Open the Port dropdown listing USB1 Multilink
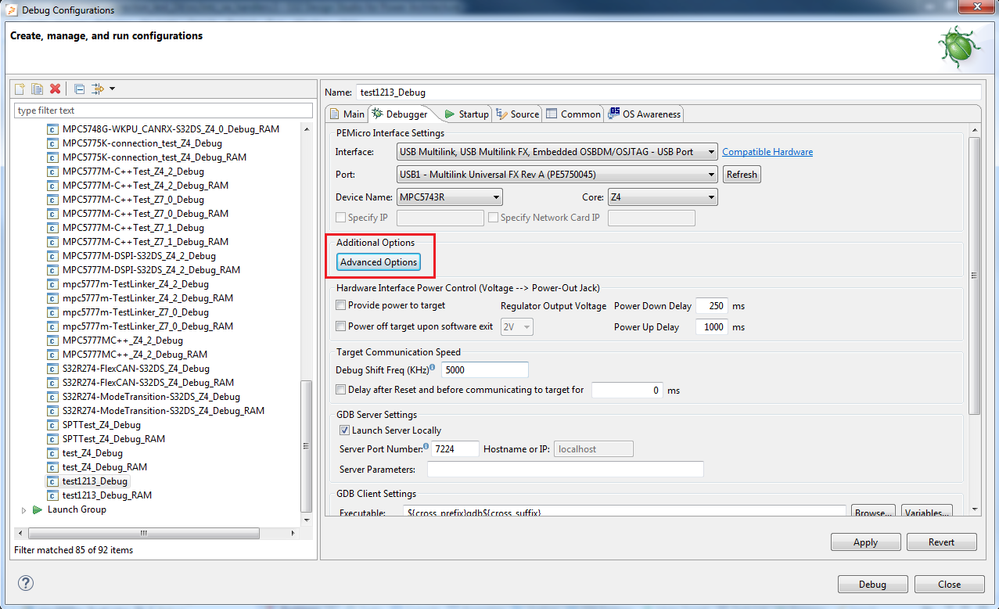This screenshot has width=999, height=609. [557, 175]
